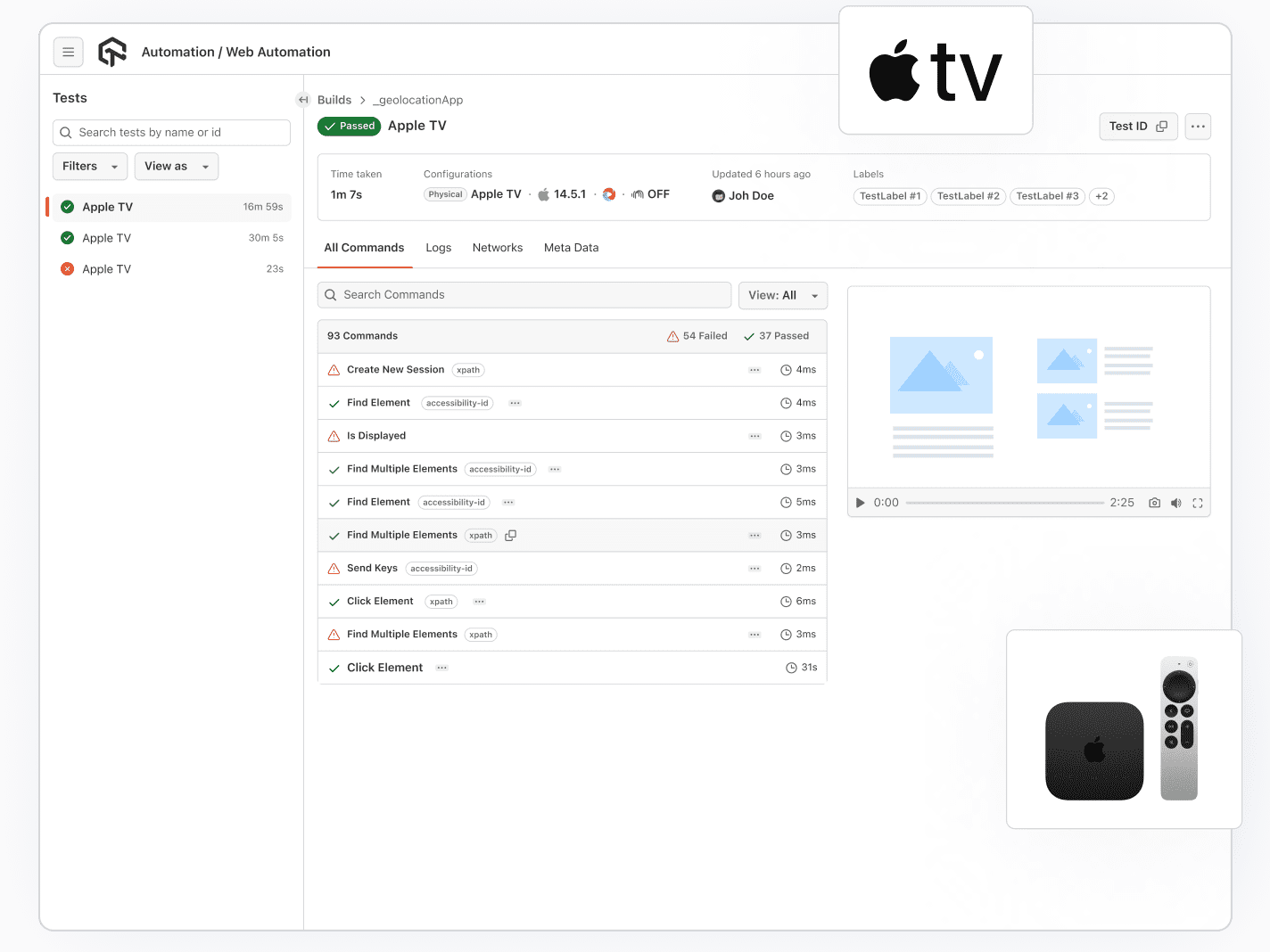
Task: Expand the View as dropdown
Action: (176, 166)
